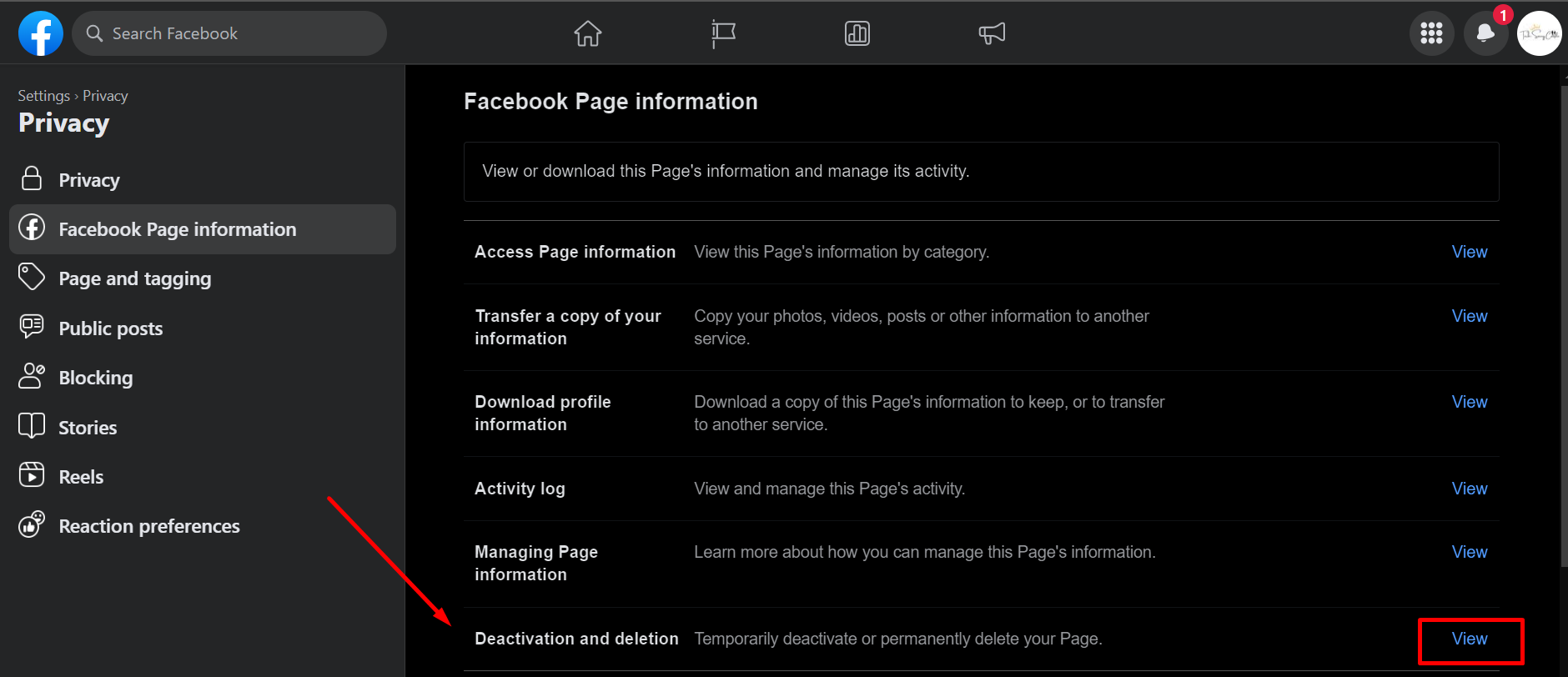The image size is (1568, 677).
Task: Click the Reaction preferences icon
Action: tap(32, 524)
